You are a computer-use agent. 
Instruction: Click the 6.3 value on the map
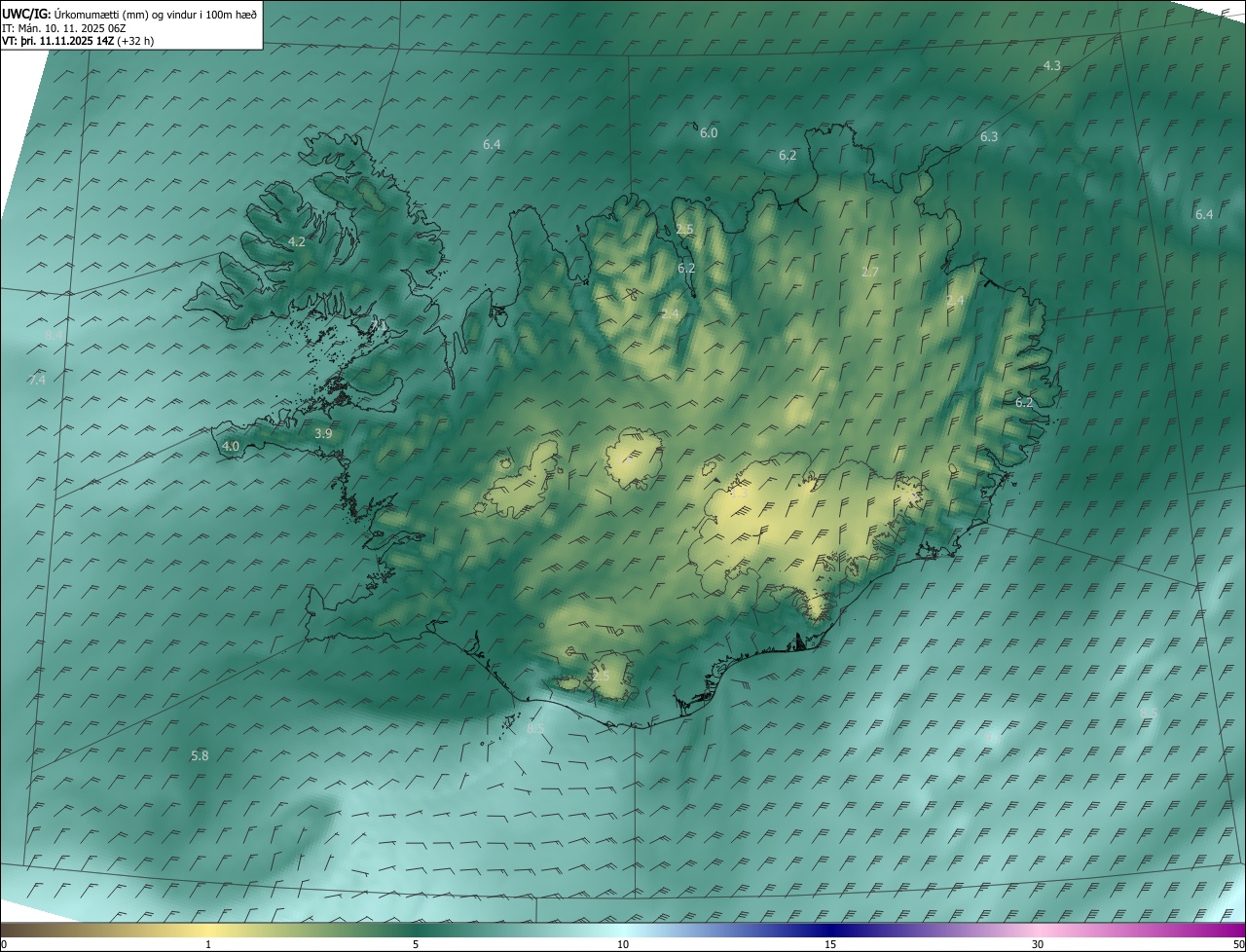click(x=989, y=137)
